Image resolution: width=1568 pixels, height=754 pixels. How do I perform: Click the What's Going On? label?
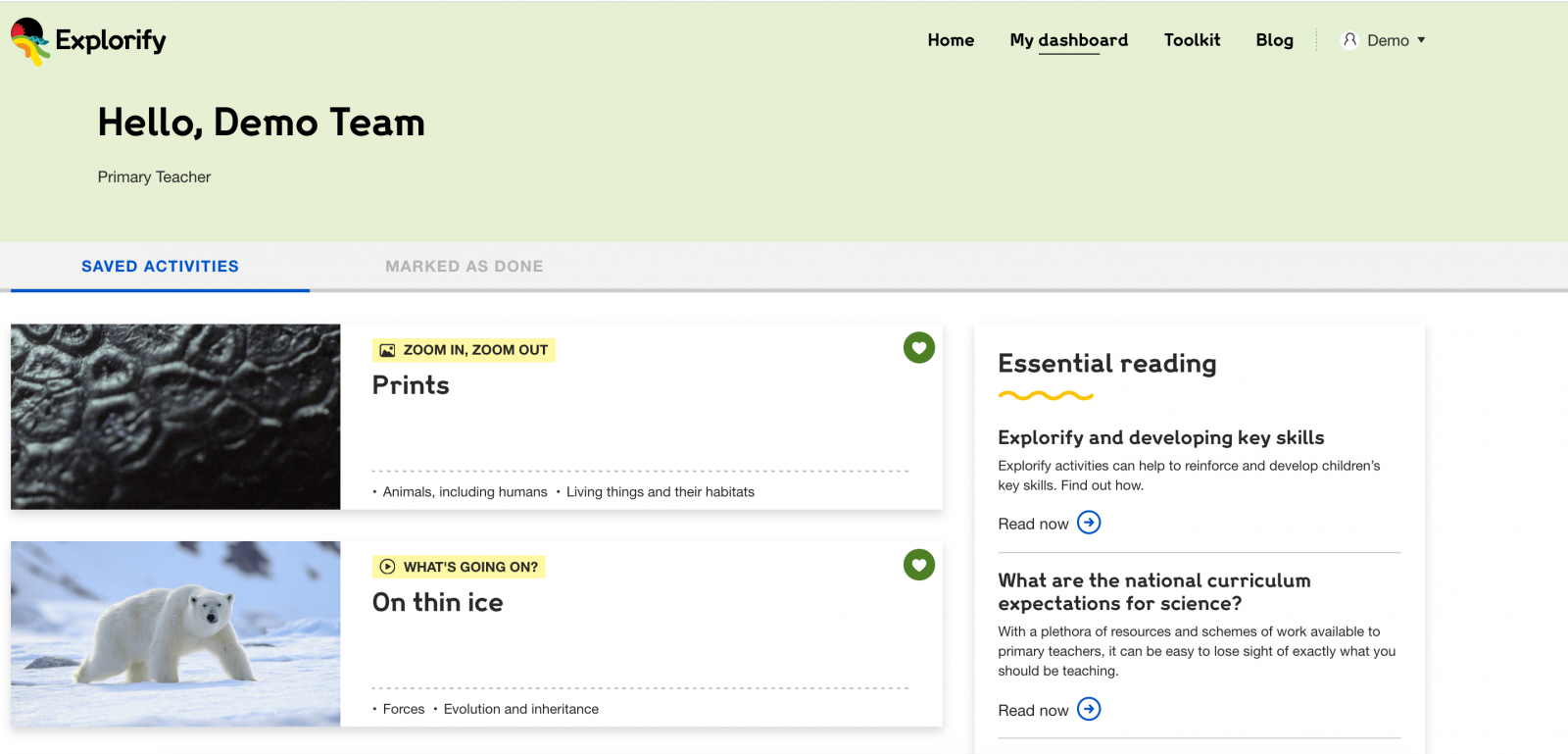470,567
